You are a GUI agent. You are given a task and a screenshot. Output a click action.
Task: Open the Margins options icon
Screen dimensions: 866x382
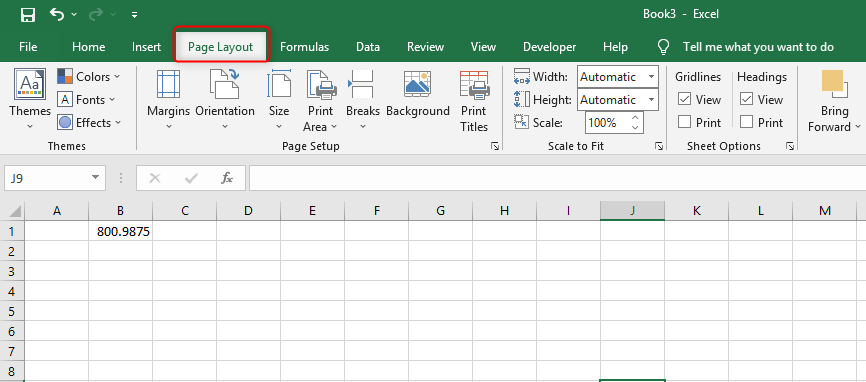168,84
